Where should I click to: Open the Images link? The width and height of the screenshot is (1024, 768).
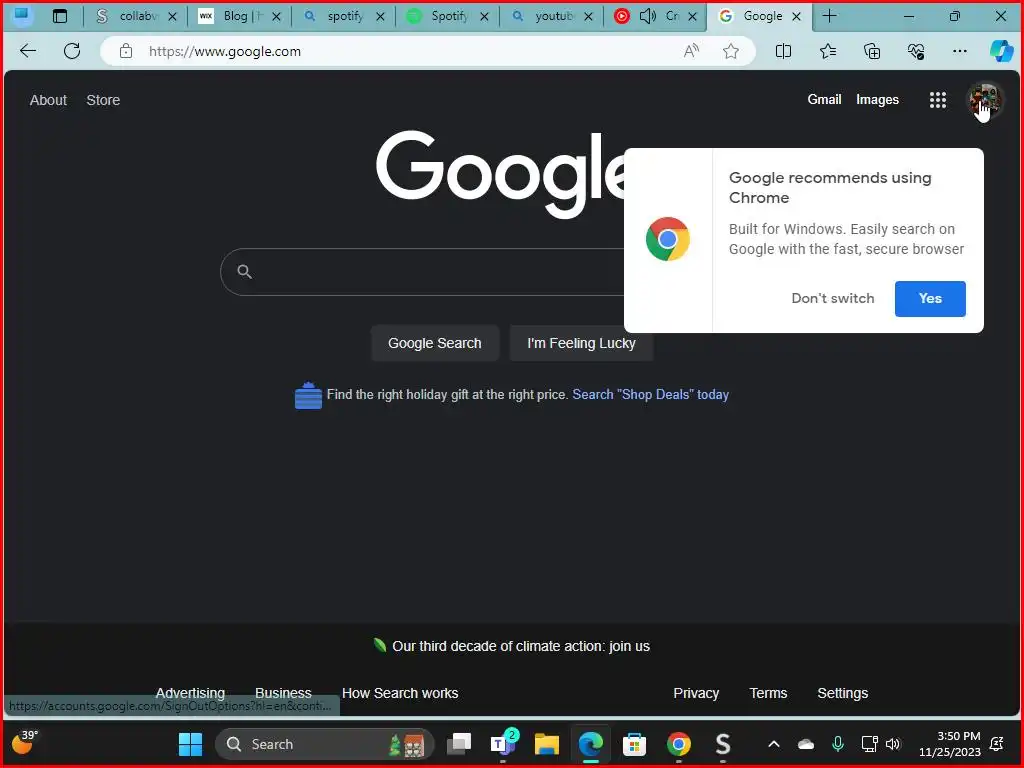click(x=877, y=99)
